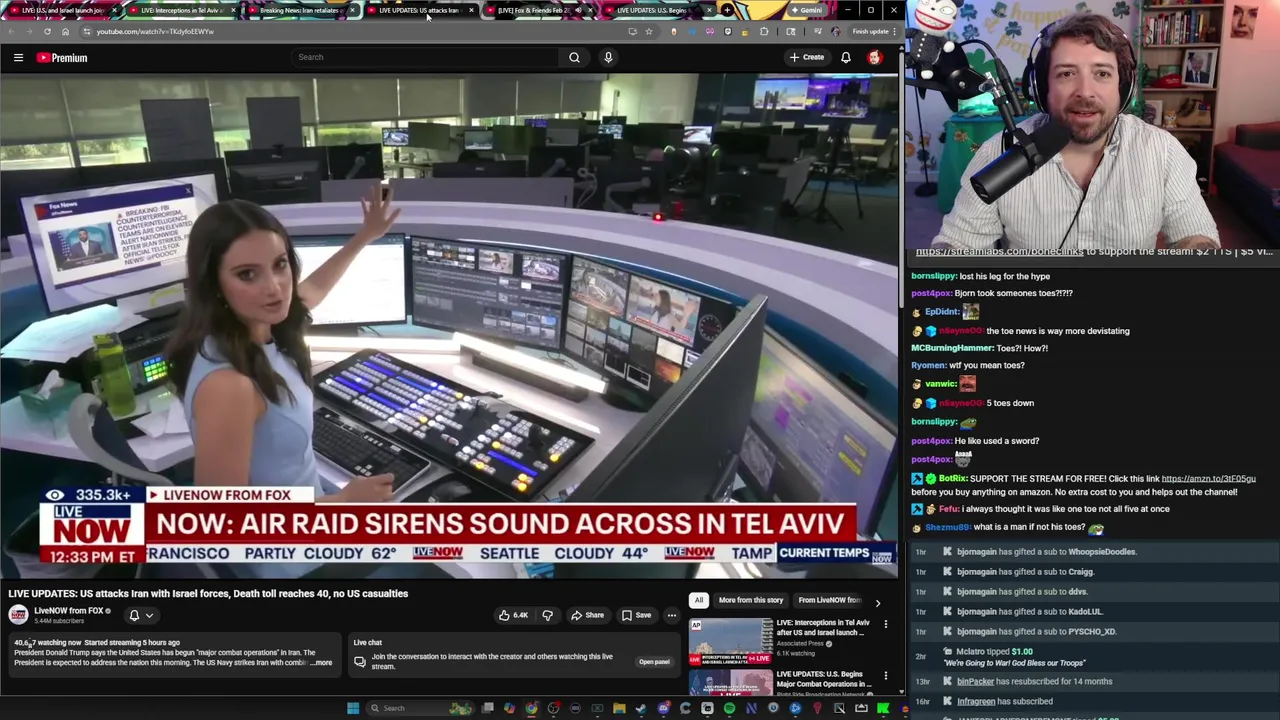Mute audio on Fox & Friends tab

[577, 10]
